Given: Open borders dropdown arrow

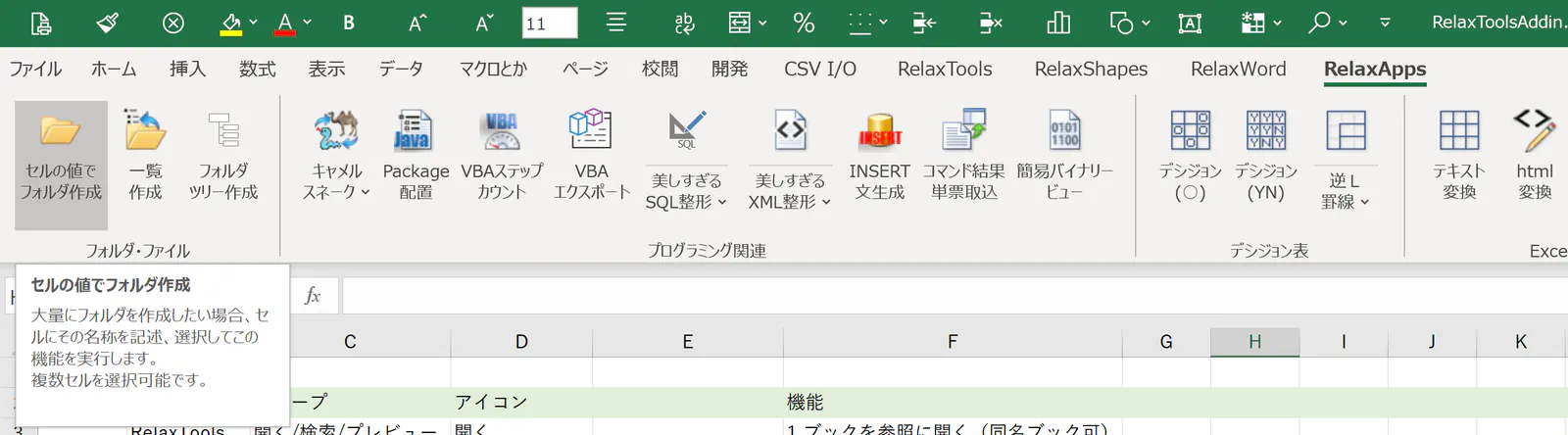Looking at the screenshot, I should click(x=883, y=23).
